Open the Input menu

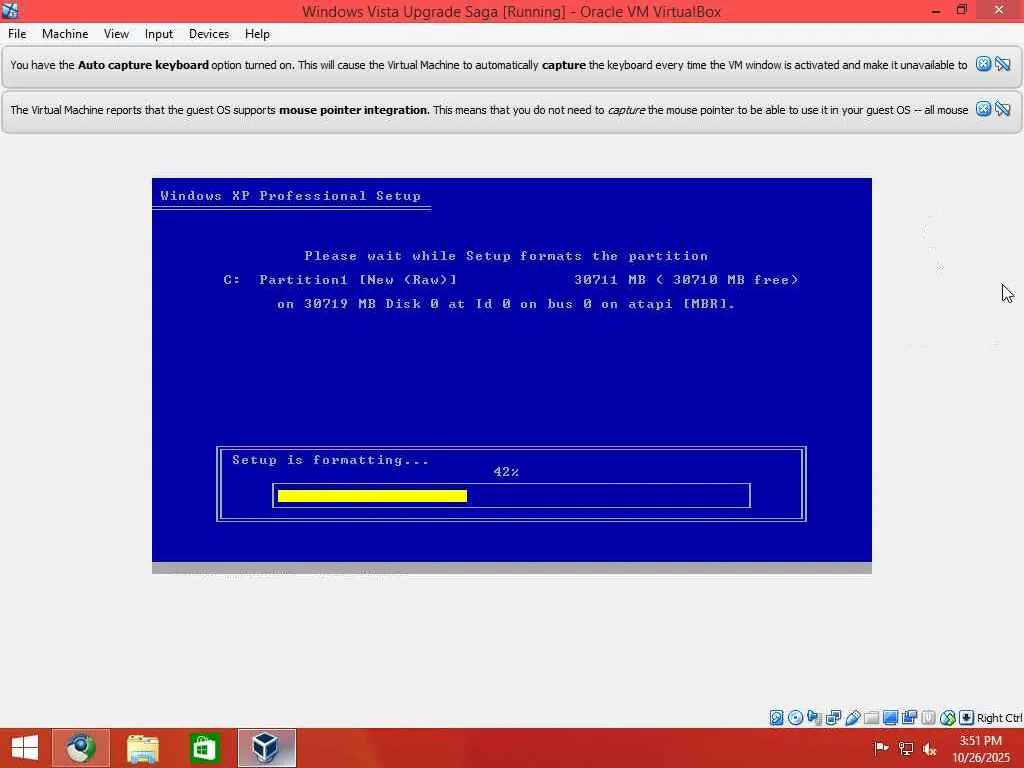[159, 34]
